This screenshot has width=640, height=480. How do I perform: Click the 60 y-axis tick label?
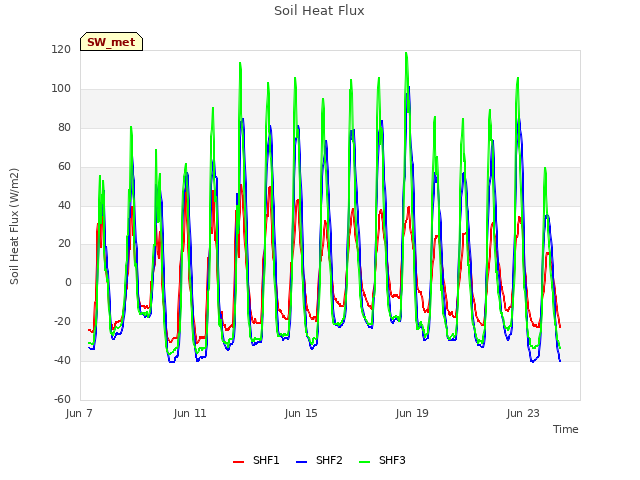point(64,167)
